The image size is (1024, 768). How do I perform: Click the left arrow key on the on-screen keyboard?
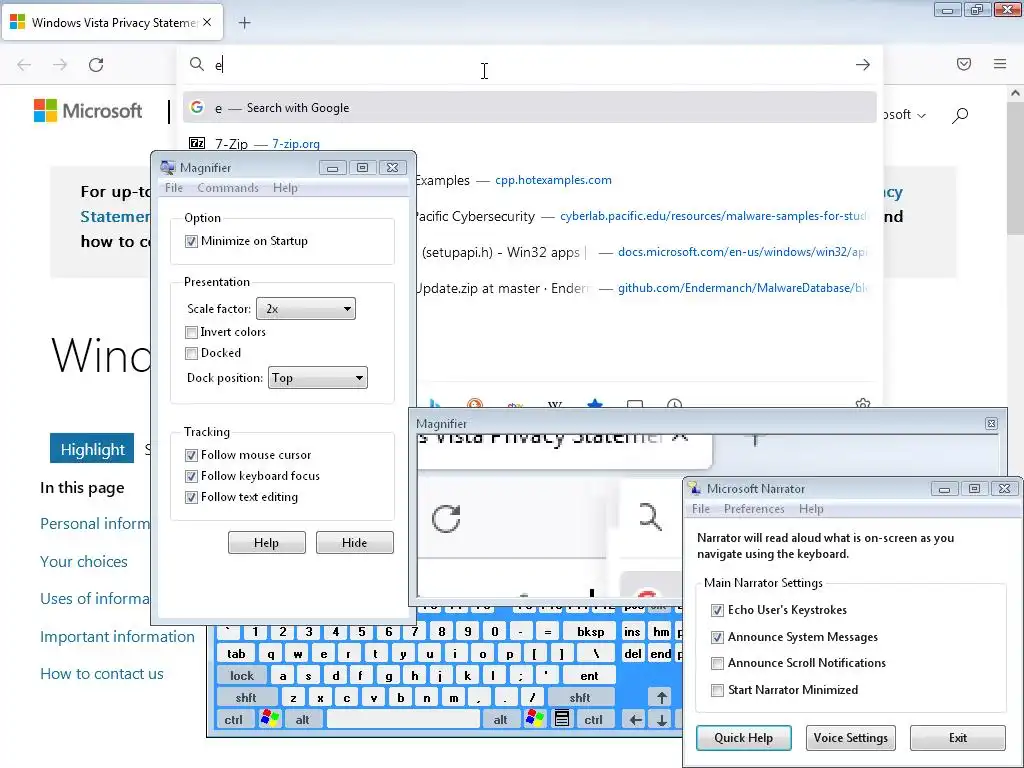coord(635,720)
